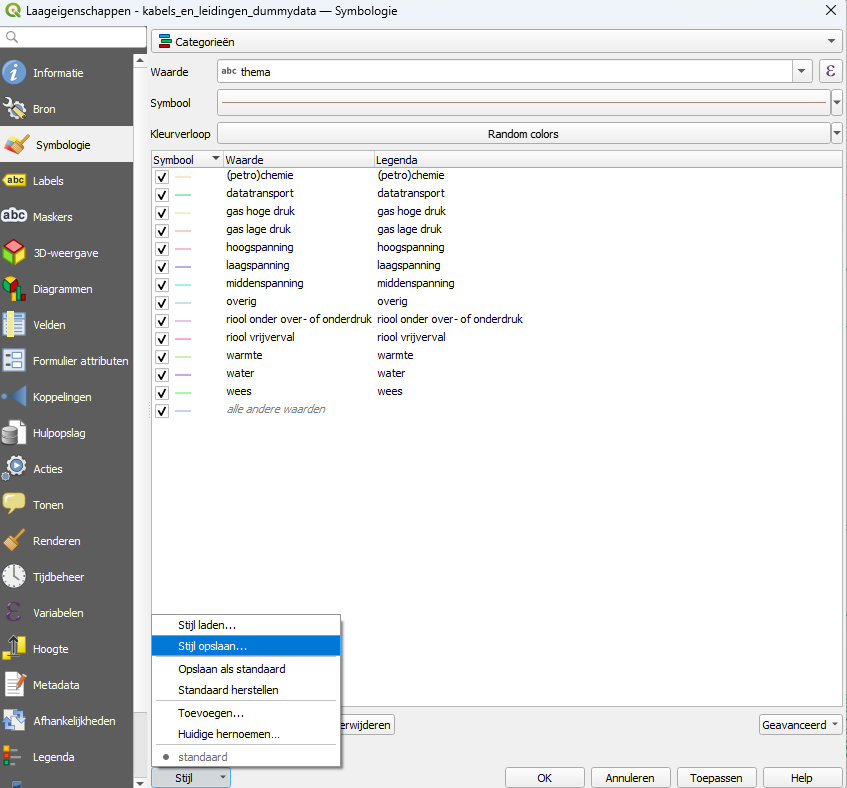Open the Symbool dropdown arrow
847x788 pixels.
click(x=836, y=102)
